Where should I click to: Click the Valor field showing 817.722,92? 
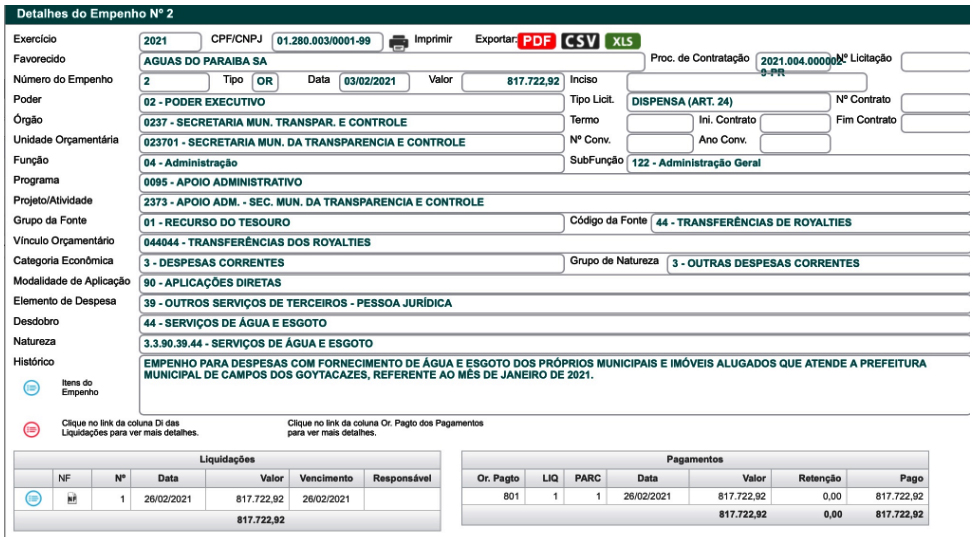pos(512,81)
